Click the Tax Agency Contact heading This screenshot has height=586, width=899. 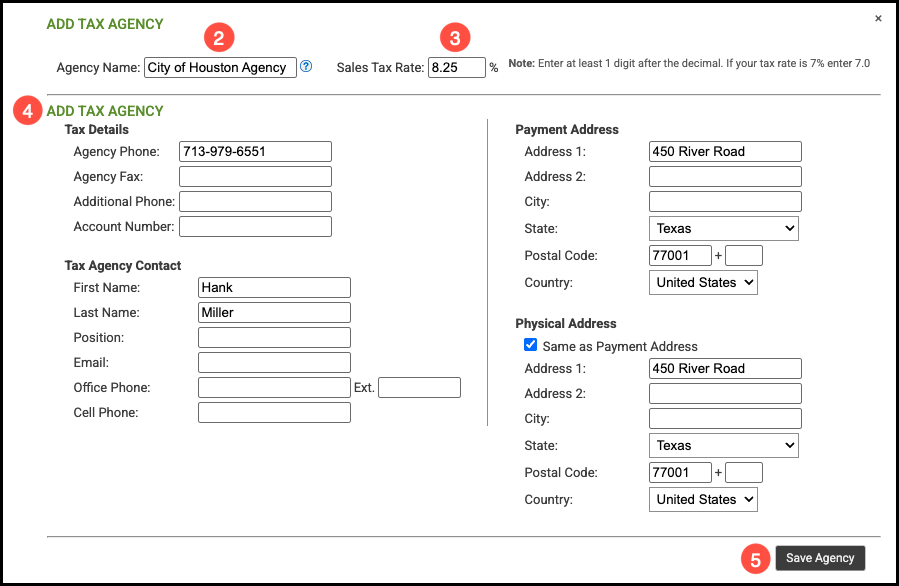click(x=123, y=265)
